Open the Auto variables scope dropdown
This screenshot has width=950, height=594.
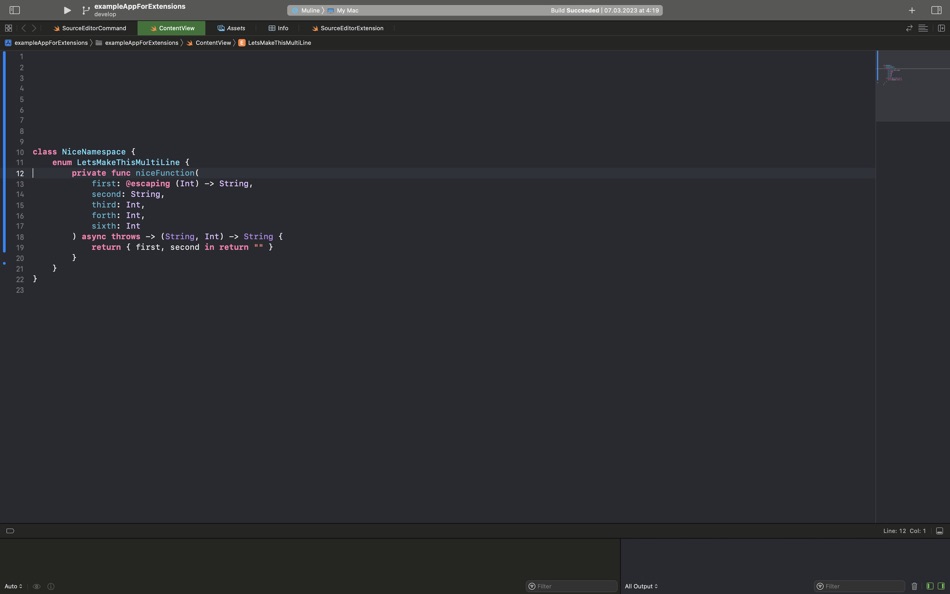coord(13,586)
